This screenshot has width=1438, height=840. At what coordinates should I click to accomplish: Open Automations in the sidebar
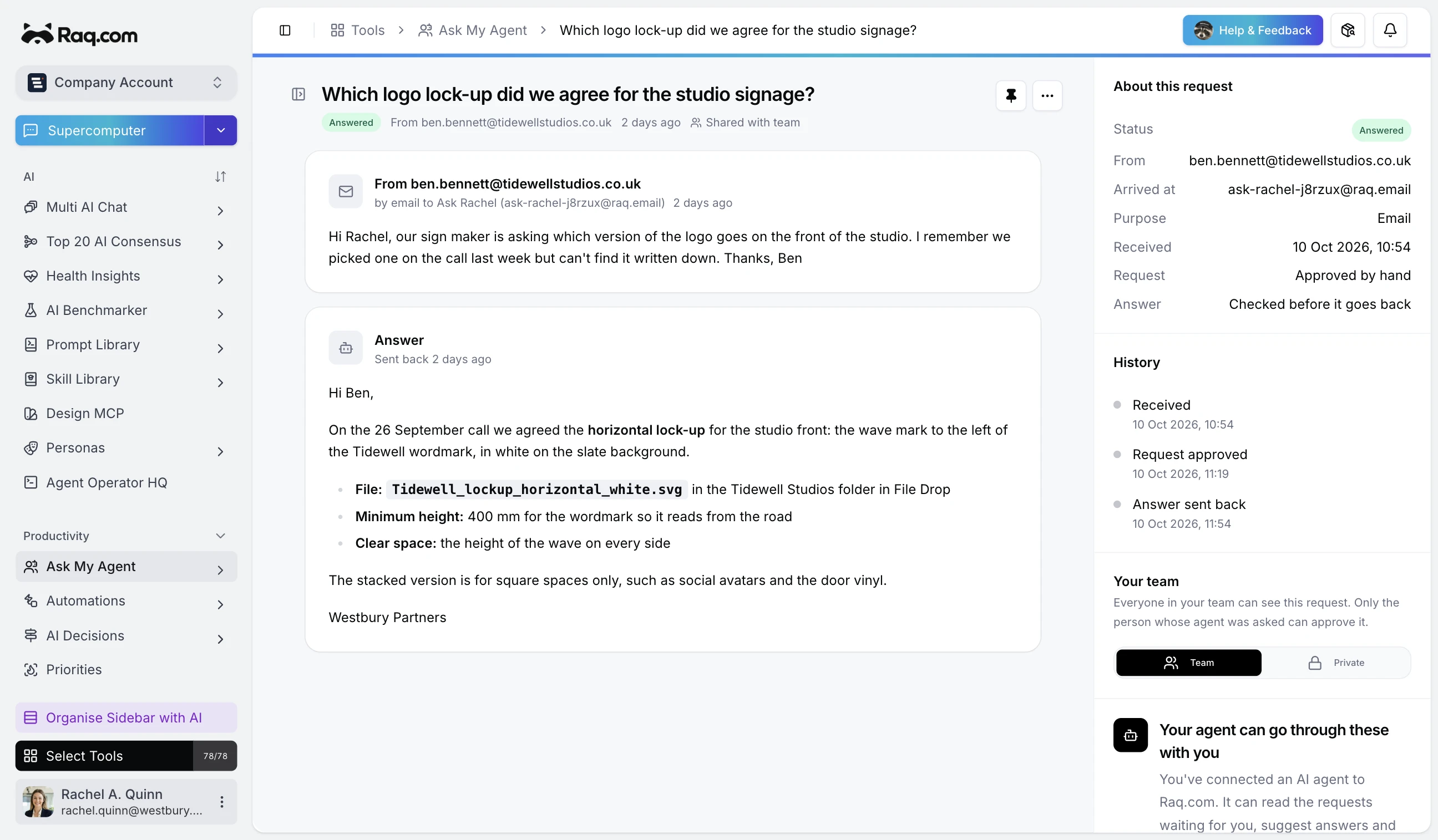(126, 601)
